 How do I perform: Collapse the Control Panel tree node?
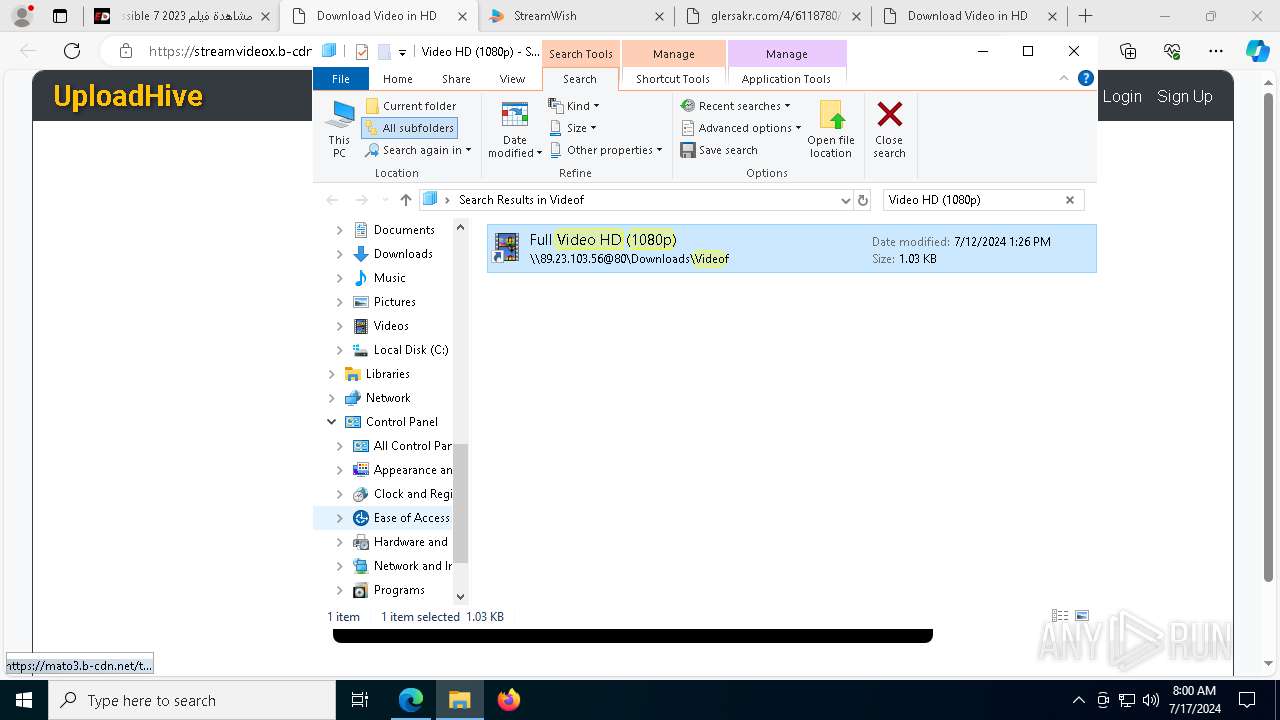[332, 422]
